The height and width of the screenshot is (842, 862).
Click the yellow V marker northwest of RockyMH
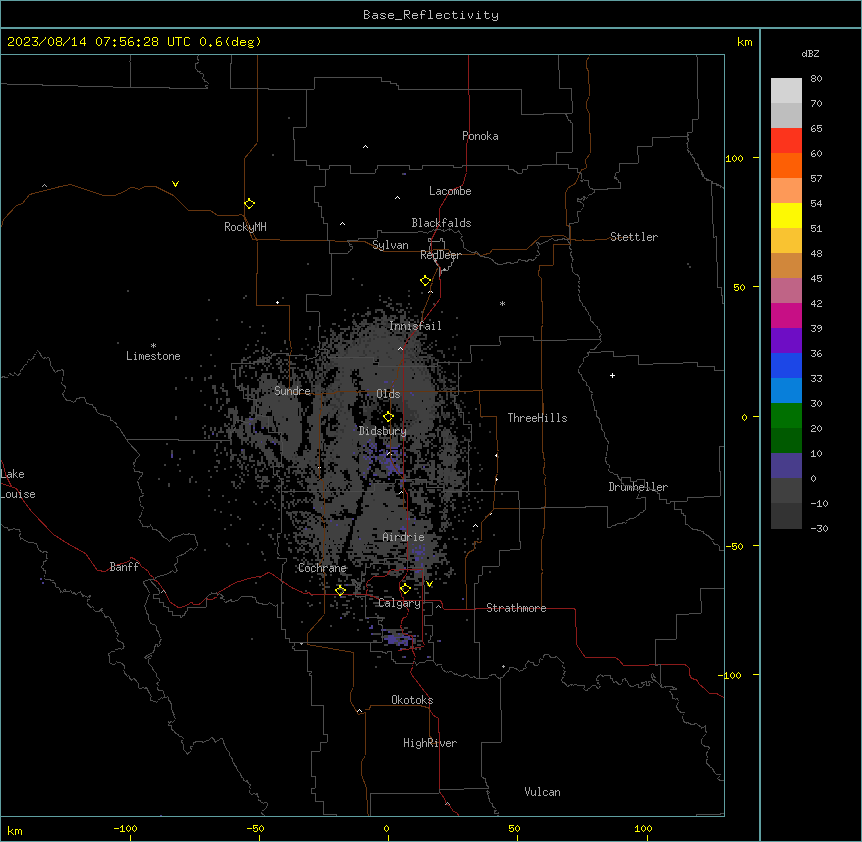coord(175,184)
